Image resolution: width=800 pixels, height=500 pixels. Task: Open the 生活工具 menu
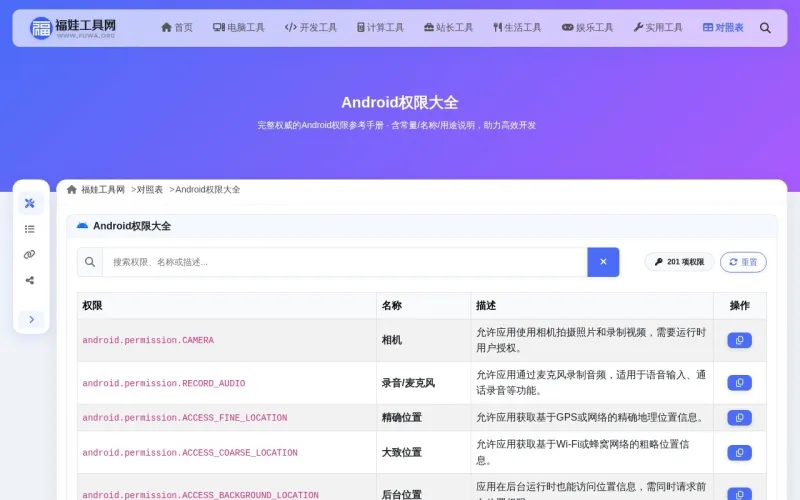[517, 28]
